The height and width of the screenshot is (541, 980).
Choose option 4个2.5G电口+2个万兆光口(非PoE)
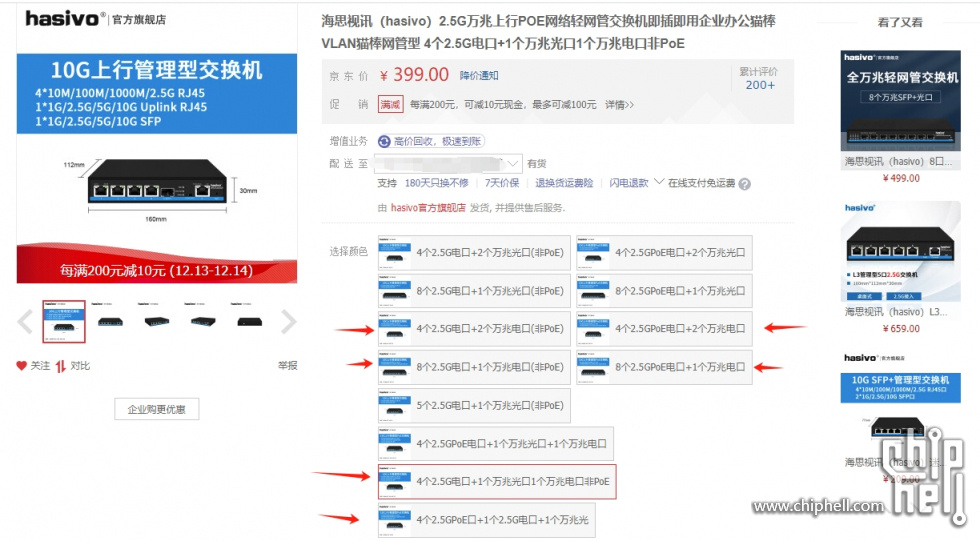[474, 252]
